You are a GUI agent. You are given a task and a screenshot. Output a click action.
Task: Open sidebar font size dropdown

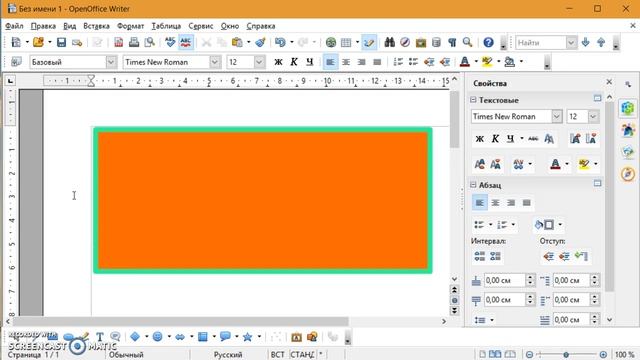pyautogui.click(x=593, y=116)
